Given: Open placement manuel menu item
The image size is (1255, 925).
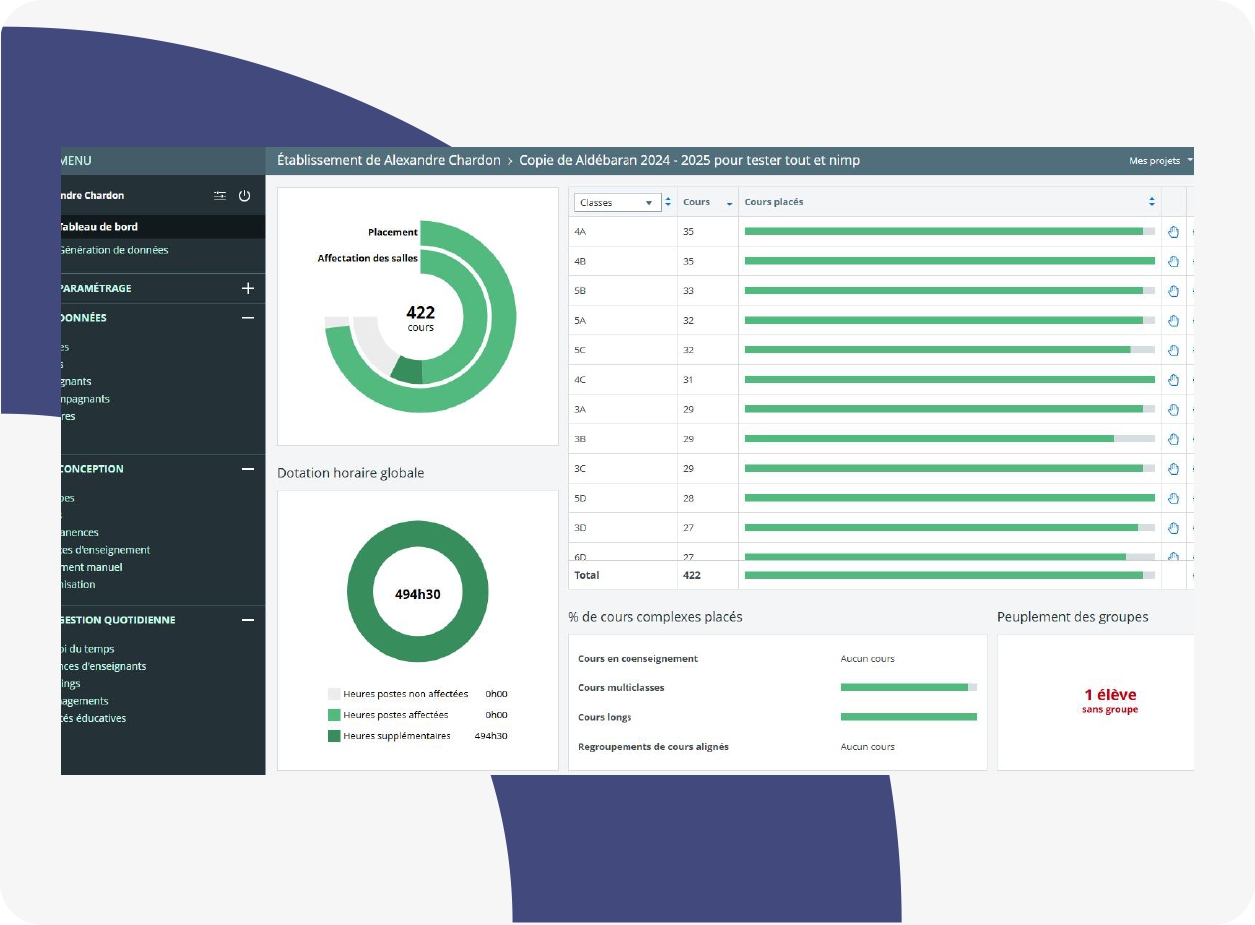Looking at the screenshot, I should (x=92, y=567).
